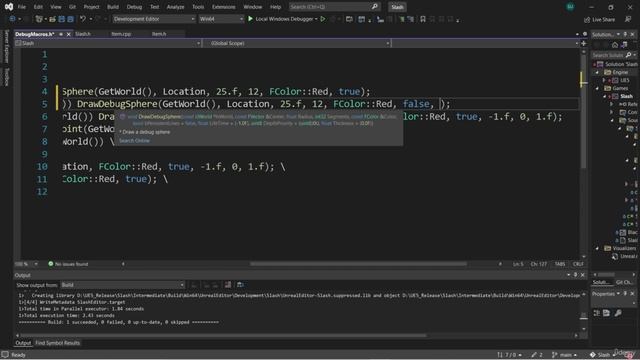Open the Tools menu
The width and height of the screenshot is (640, 360).
point(198,7)
